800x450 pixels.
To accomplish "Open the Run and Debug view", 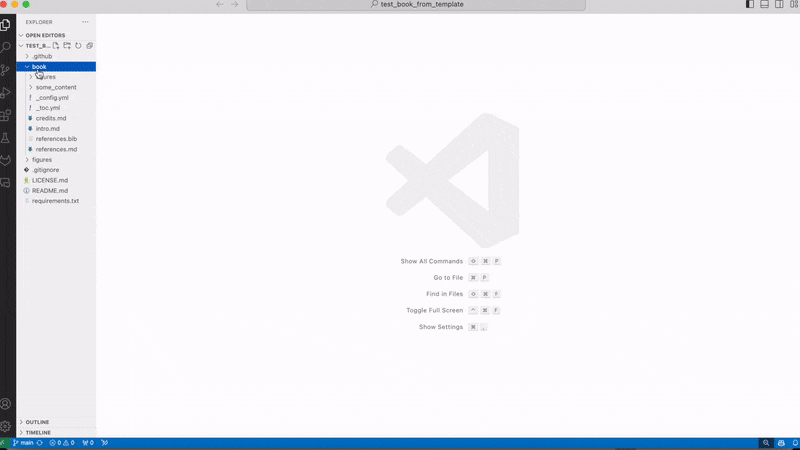I will point(6,93).
